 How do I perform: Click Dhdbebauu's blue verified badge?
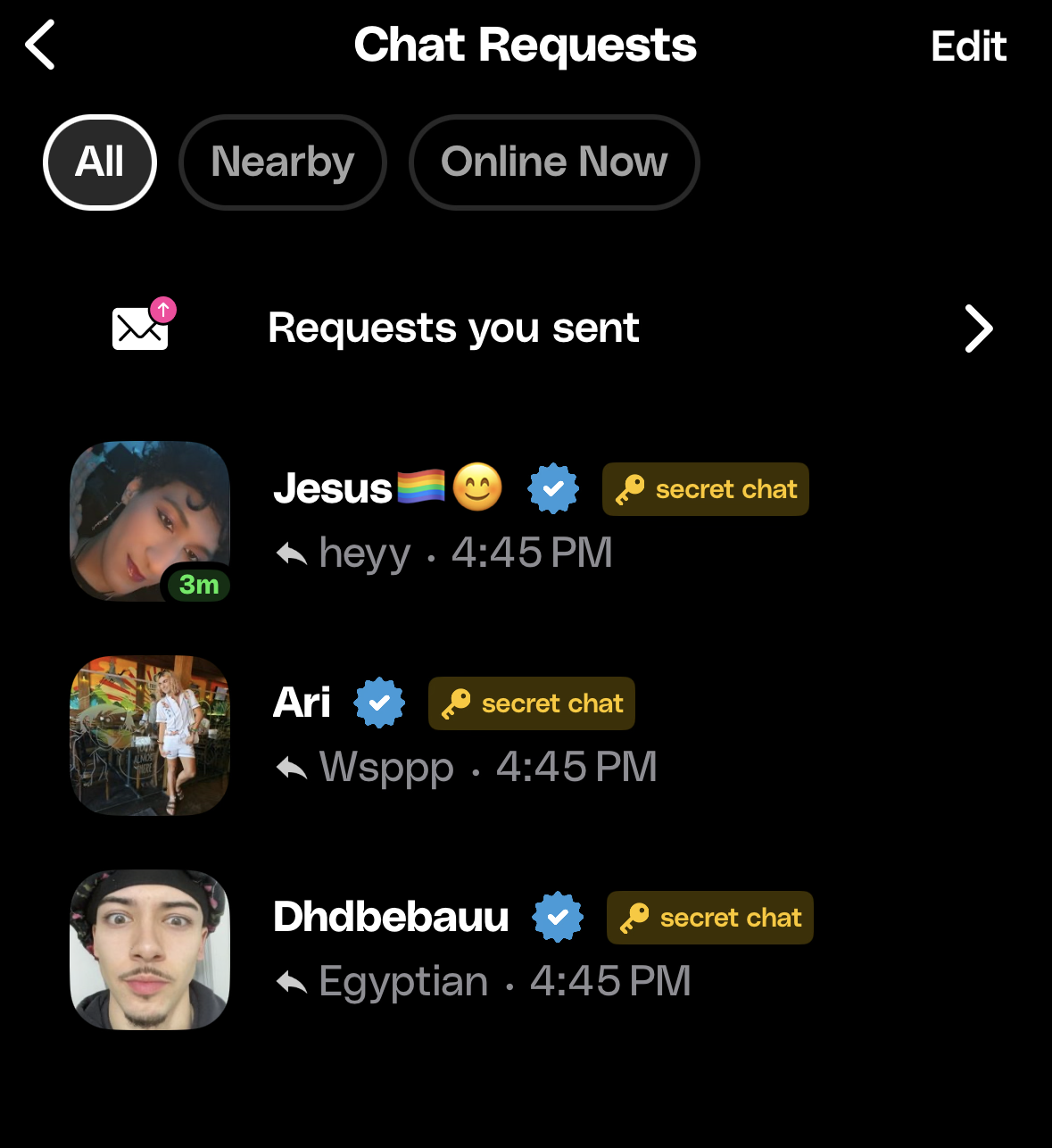(x=558, y=917)
